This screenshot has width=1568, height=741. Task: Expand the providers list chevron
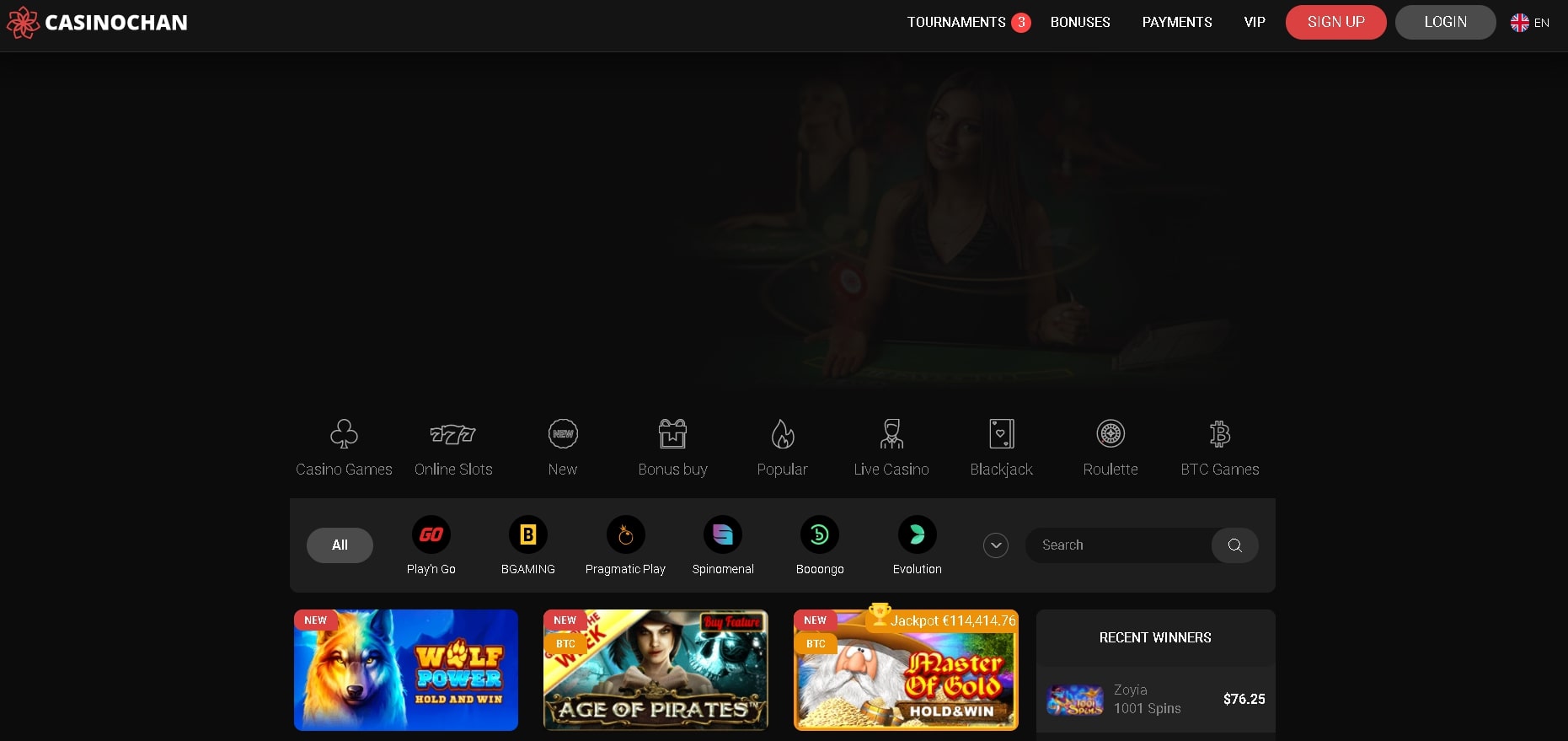tap(996, 545)
